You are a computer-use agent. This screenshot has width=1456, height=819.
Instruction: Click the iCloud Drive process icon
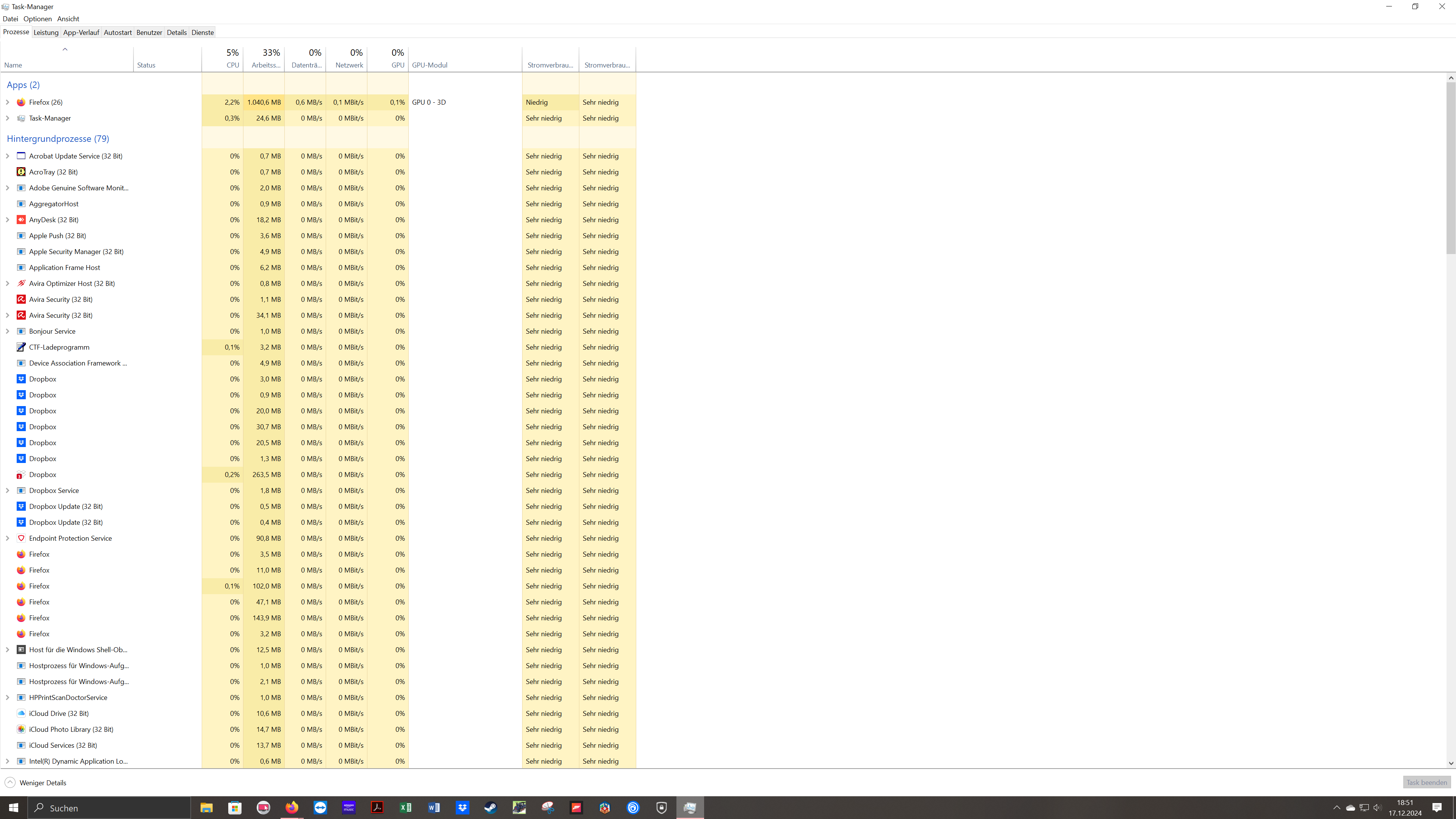[21, 713]
